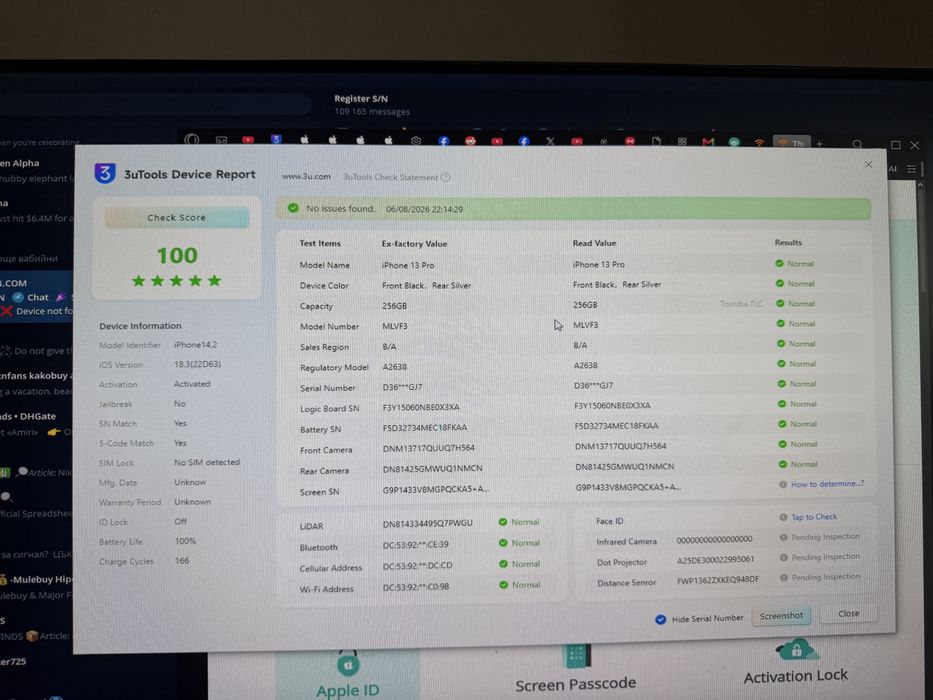Open the 3uTools Check Statement help link
Viewport: 933px width, 700px height.
coord(397,177)
